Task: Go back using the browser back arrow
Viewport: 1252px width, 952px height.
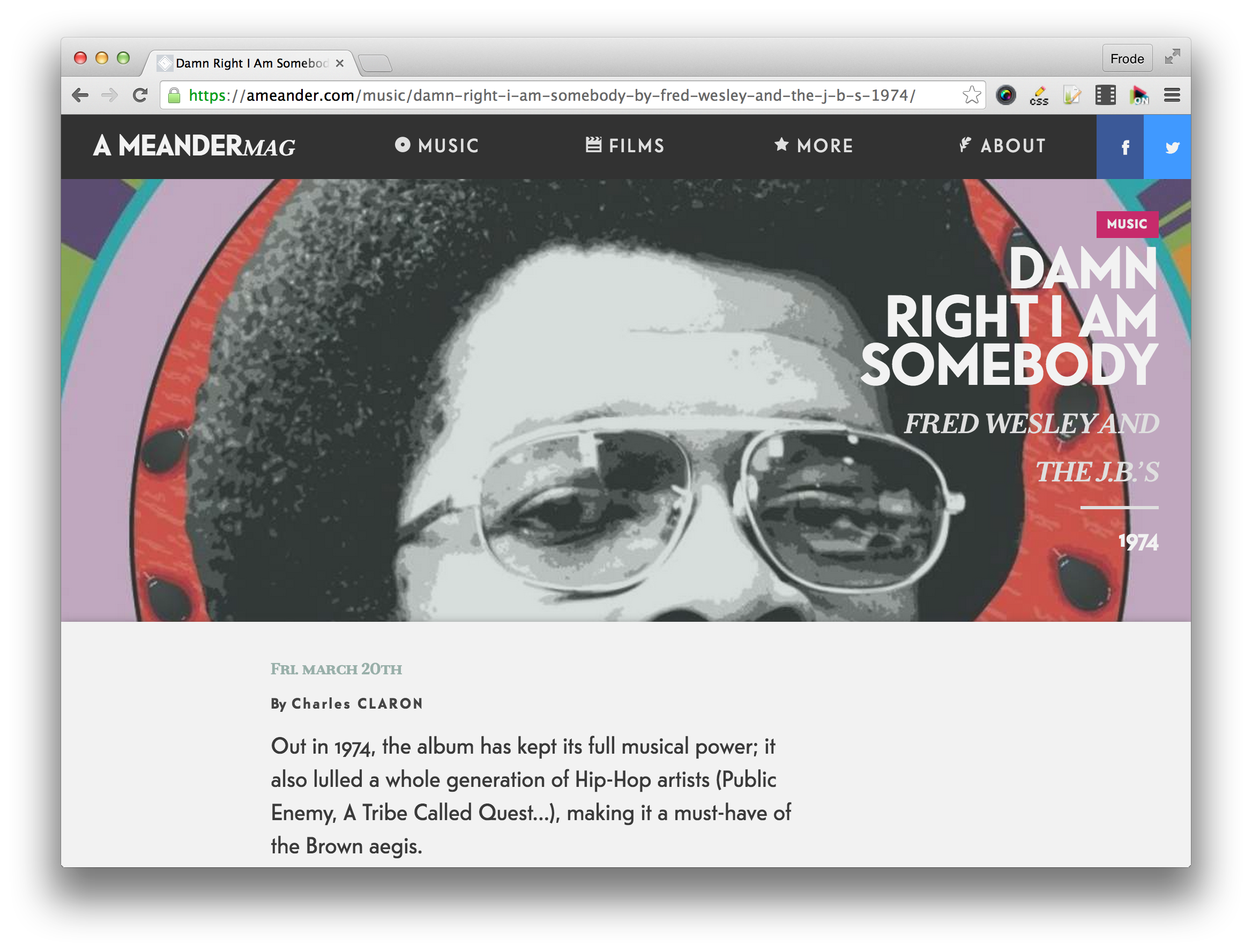Action: click(x=80, y=95)
